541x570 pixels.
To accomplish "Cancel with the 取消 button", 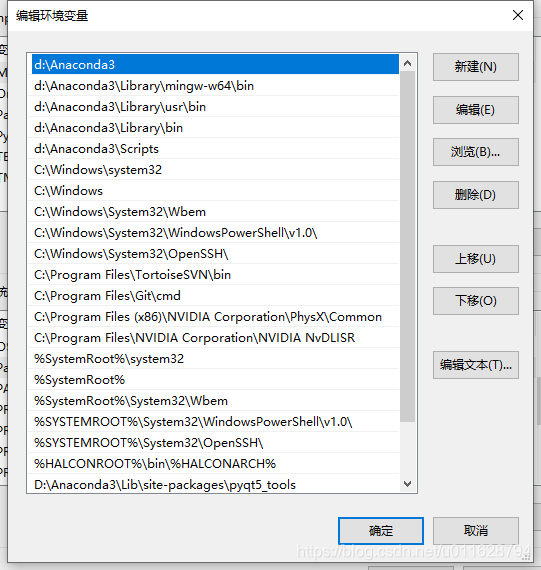I will click(476, 531).
